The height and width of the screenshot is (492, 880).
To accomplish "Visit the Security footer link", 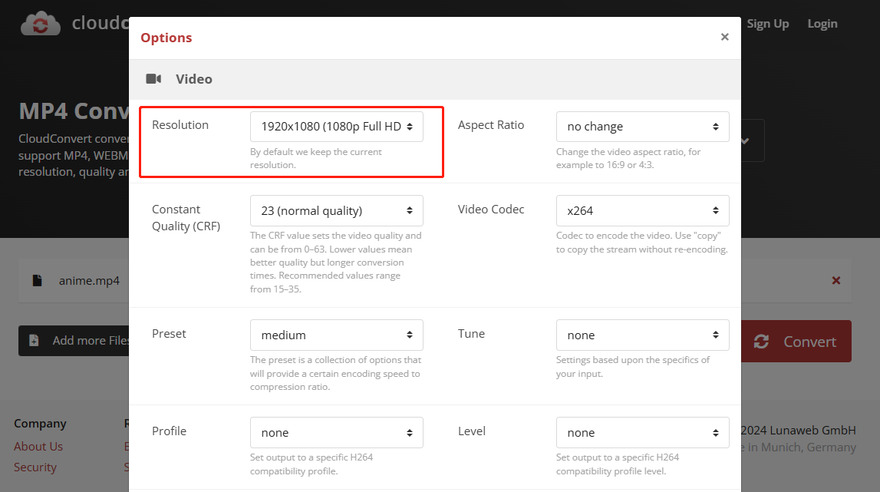I will (x=35, y=467).
